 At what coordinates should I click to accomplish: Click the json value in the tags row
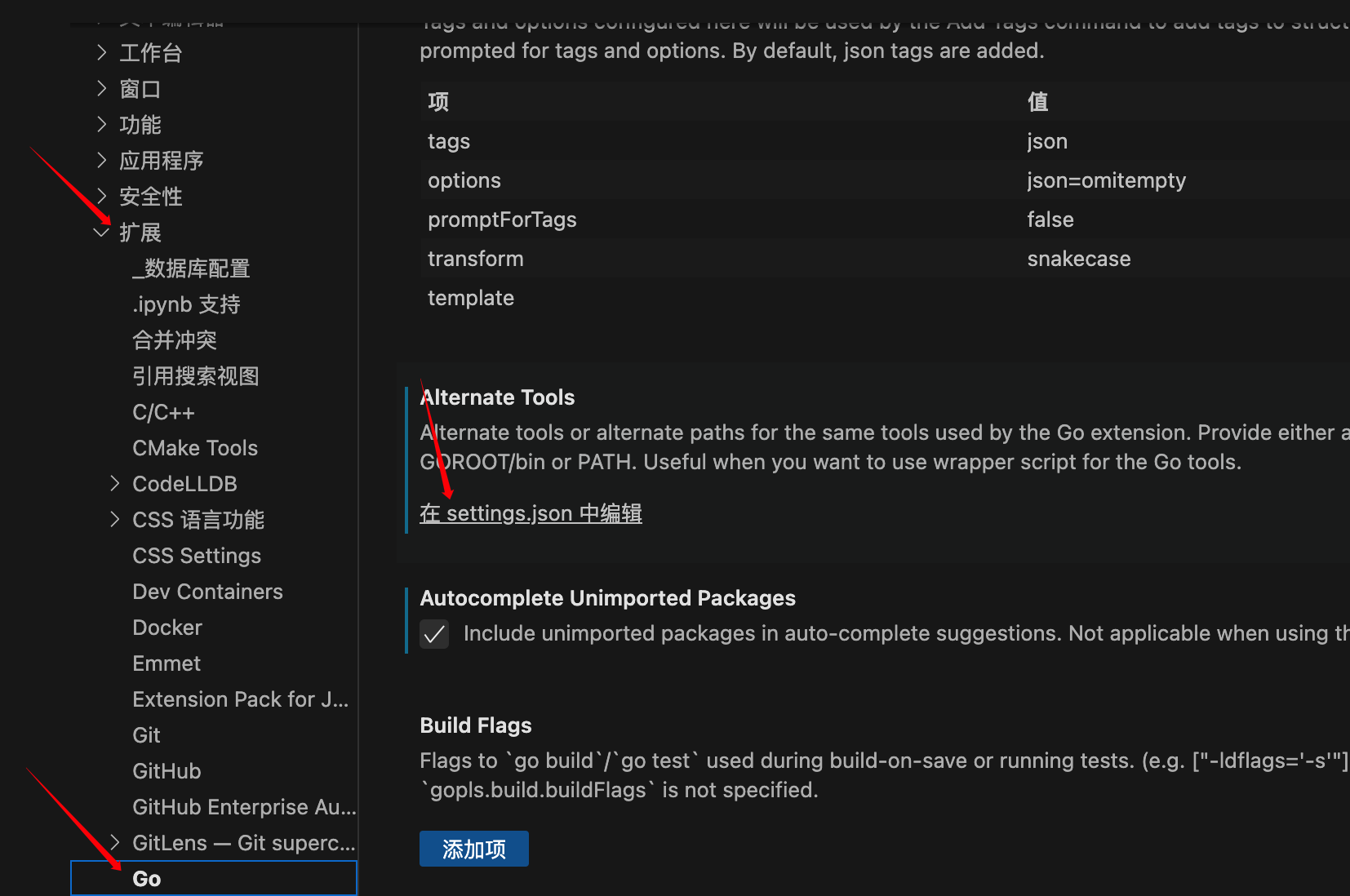pyautogui.click(x=1047, y=140)
